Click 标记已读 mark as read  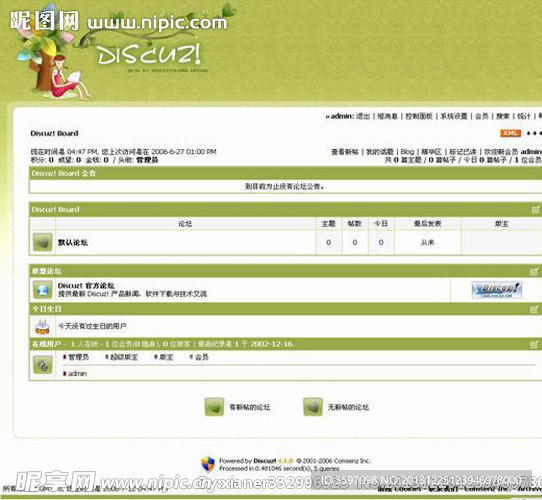click(x=463, y=152)
